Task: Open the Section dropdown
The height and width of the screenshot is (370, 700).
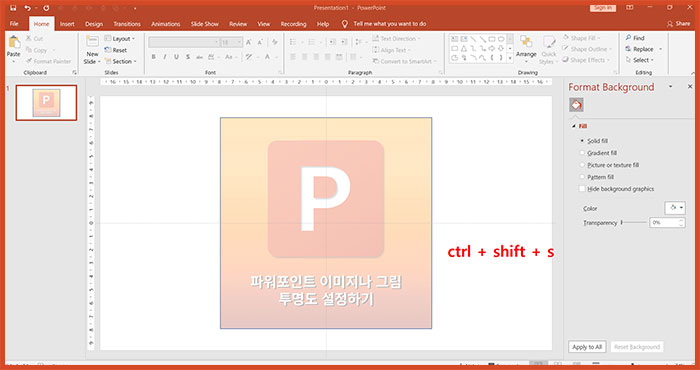Action: point(121,62)
